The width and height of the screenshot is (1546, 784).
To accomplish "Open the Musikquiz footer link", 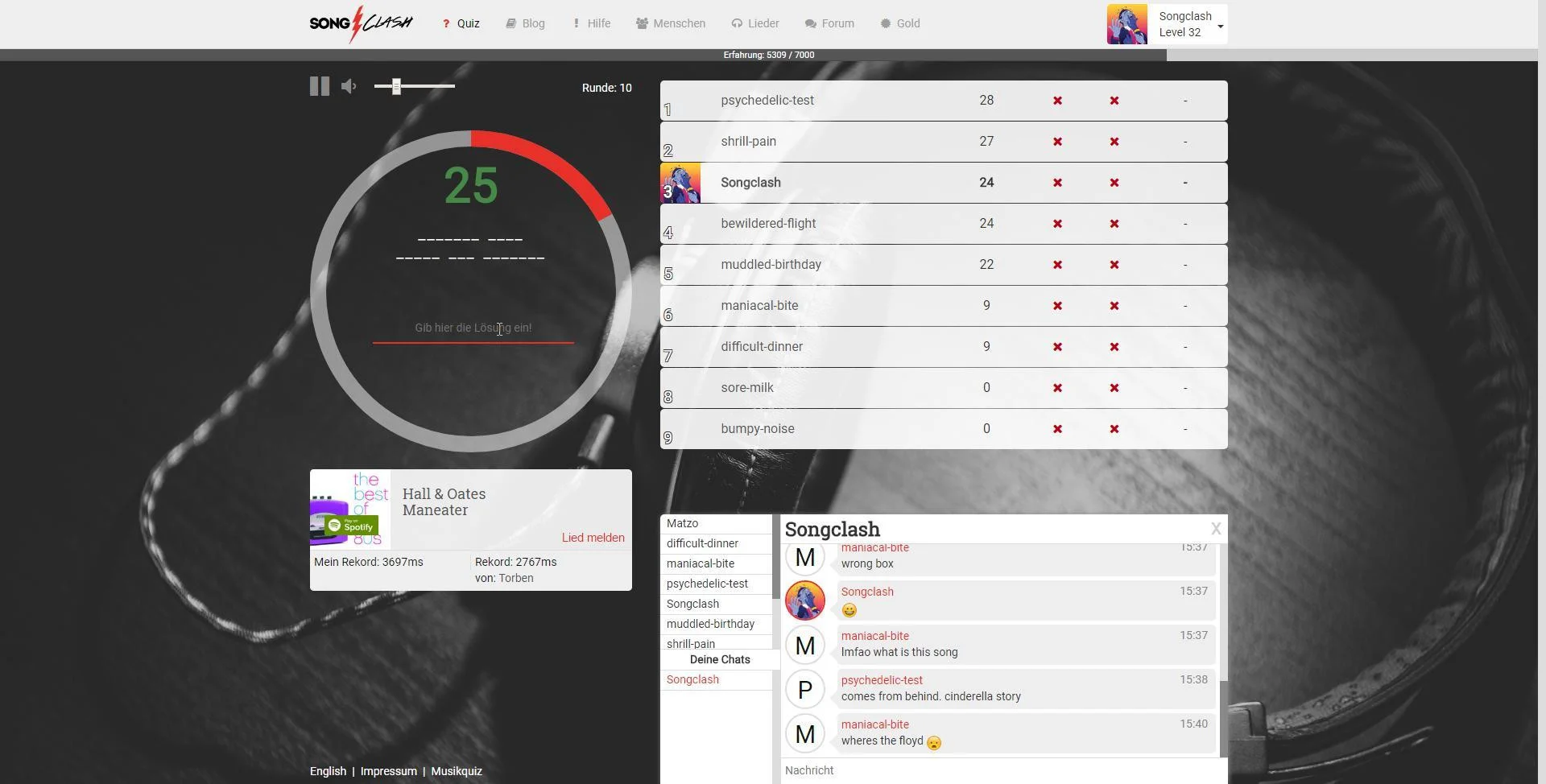I will click(x=457, y=771).
